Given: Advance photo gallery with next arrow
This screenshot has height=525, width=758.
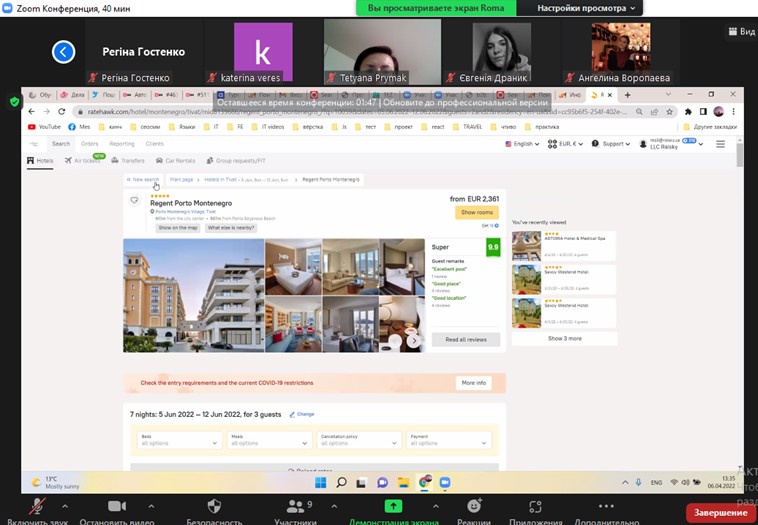Looking at the screenshot, I should (413, 341).
